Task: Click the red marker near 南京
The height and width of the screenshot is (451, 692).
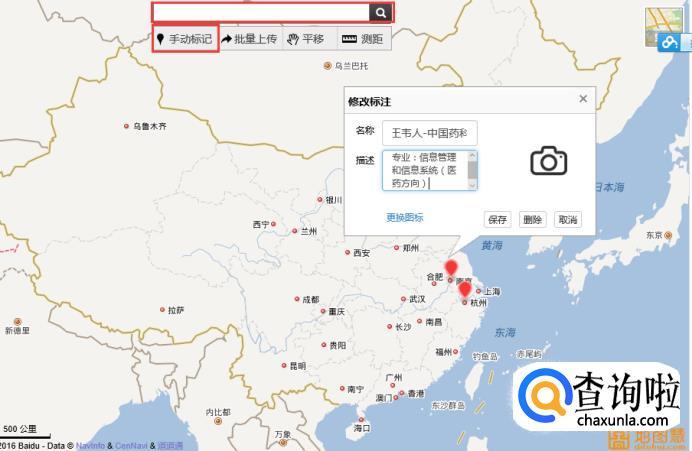Action: (451, 268)
